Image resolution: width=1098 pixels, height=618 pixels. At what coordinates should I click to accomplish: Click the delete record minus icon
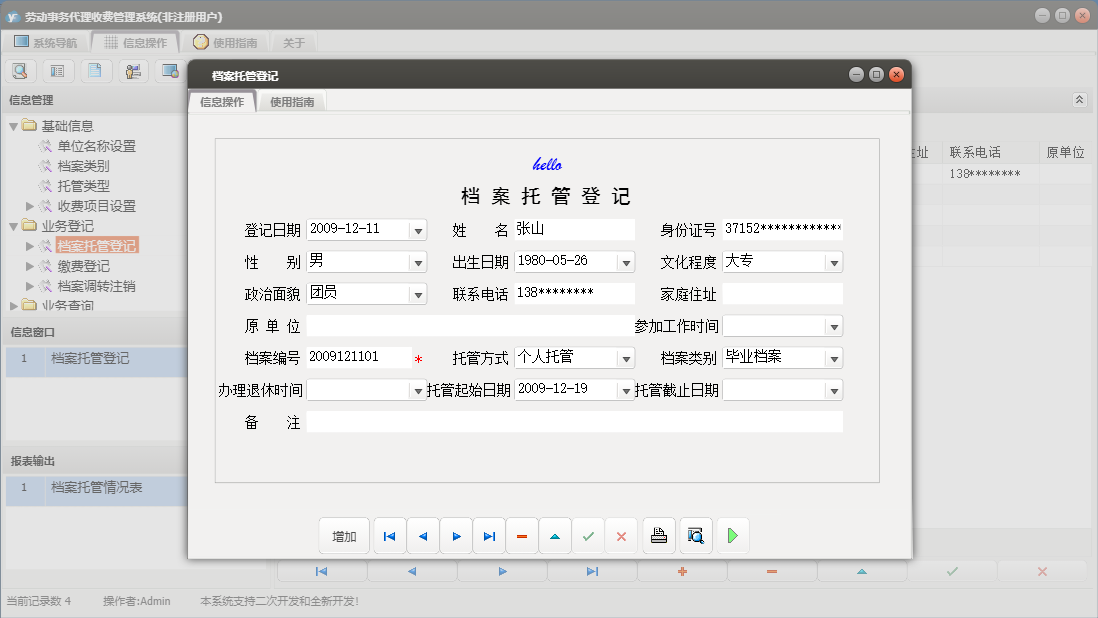point(522,535)
